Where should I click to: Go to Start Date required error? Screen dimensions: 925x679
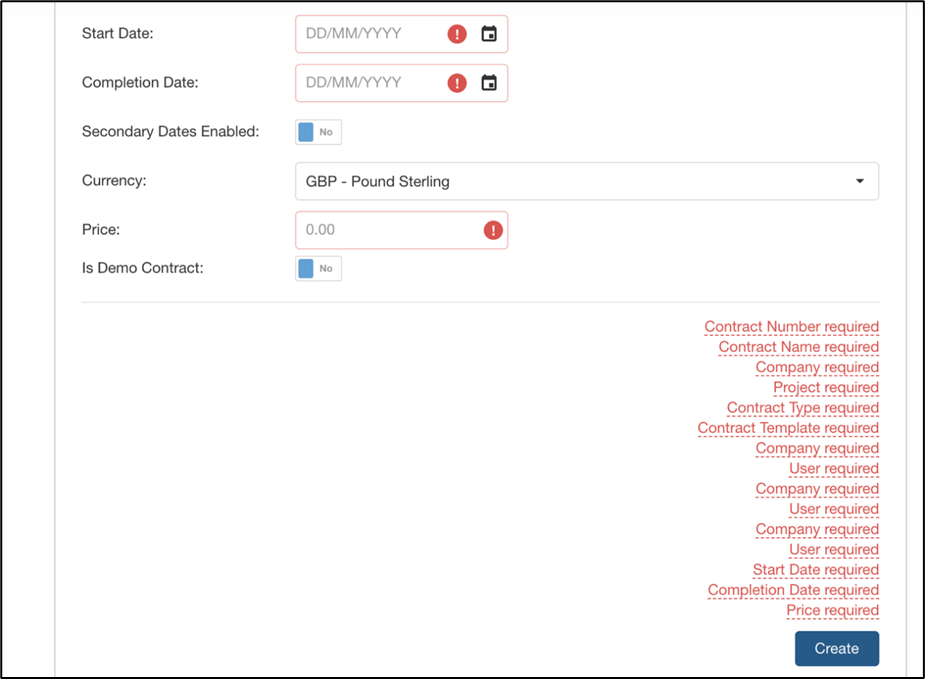[x=816, y=570]
